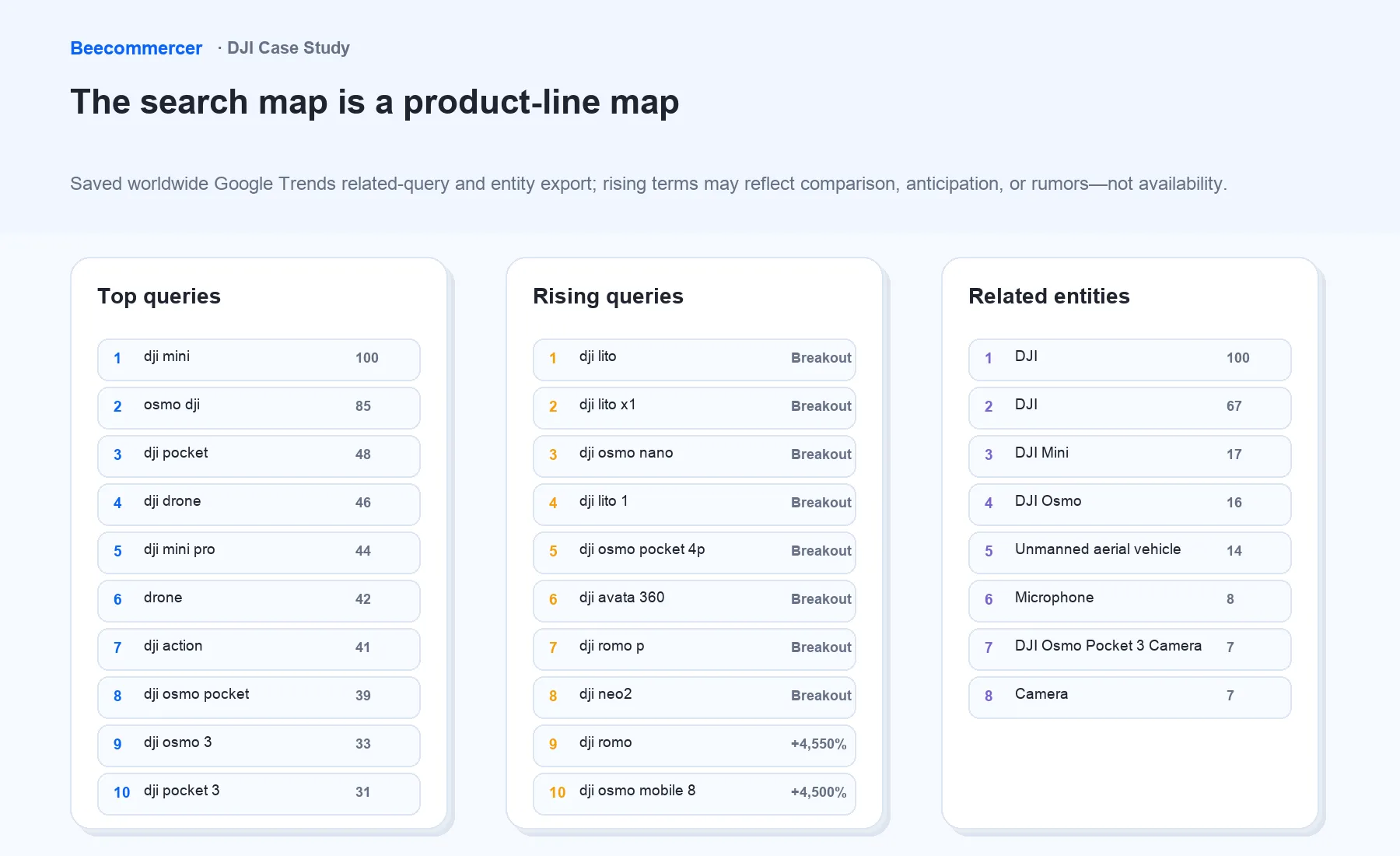
Task: Click the '+4,500%' value for osmo mobile 8
Action: (818, 792)
